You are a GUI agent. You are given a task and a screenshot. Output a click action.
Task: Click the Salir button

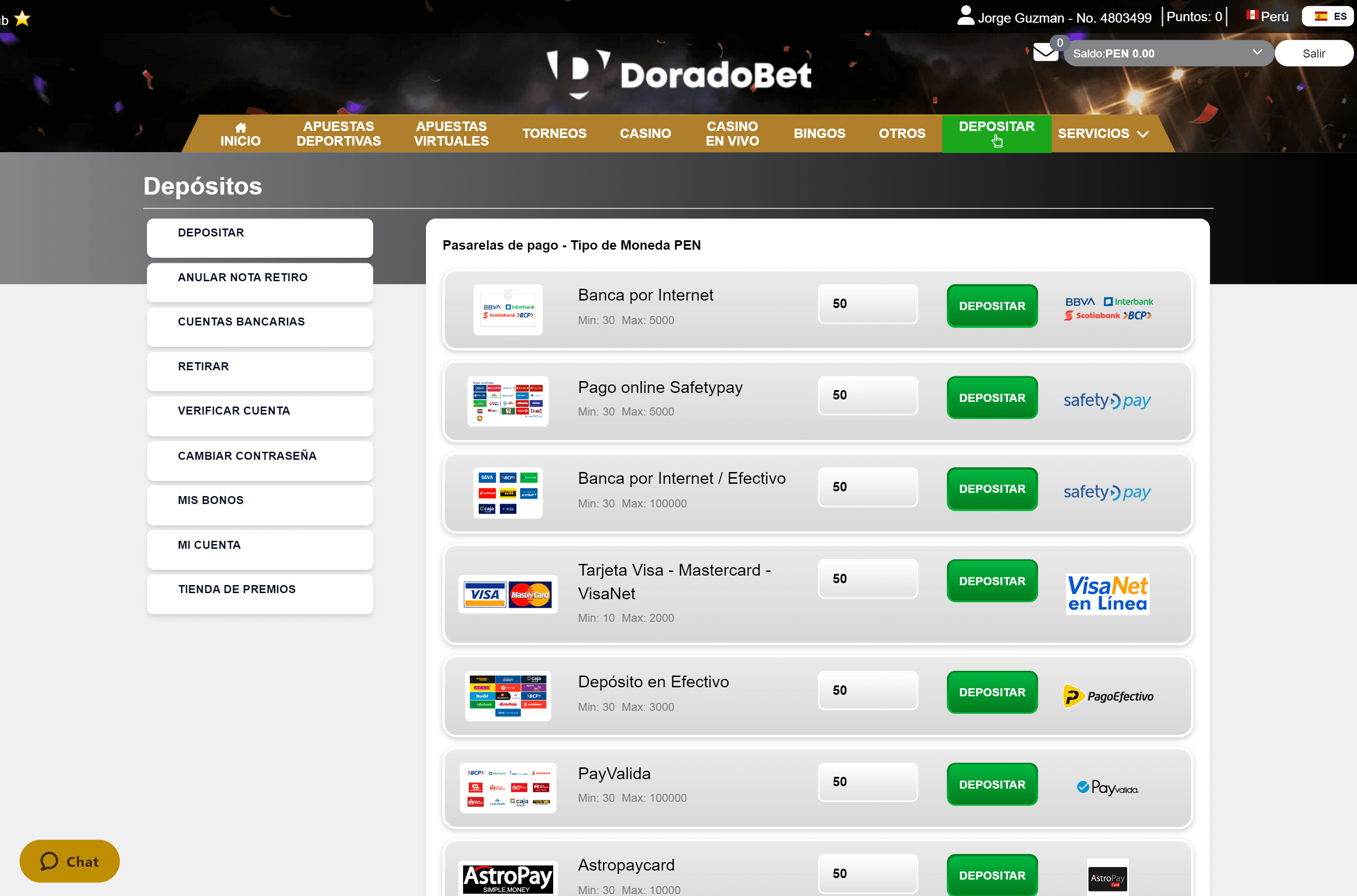[1314, 53]
